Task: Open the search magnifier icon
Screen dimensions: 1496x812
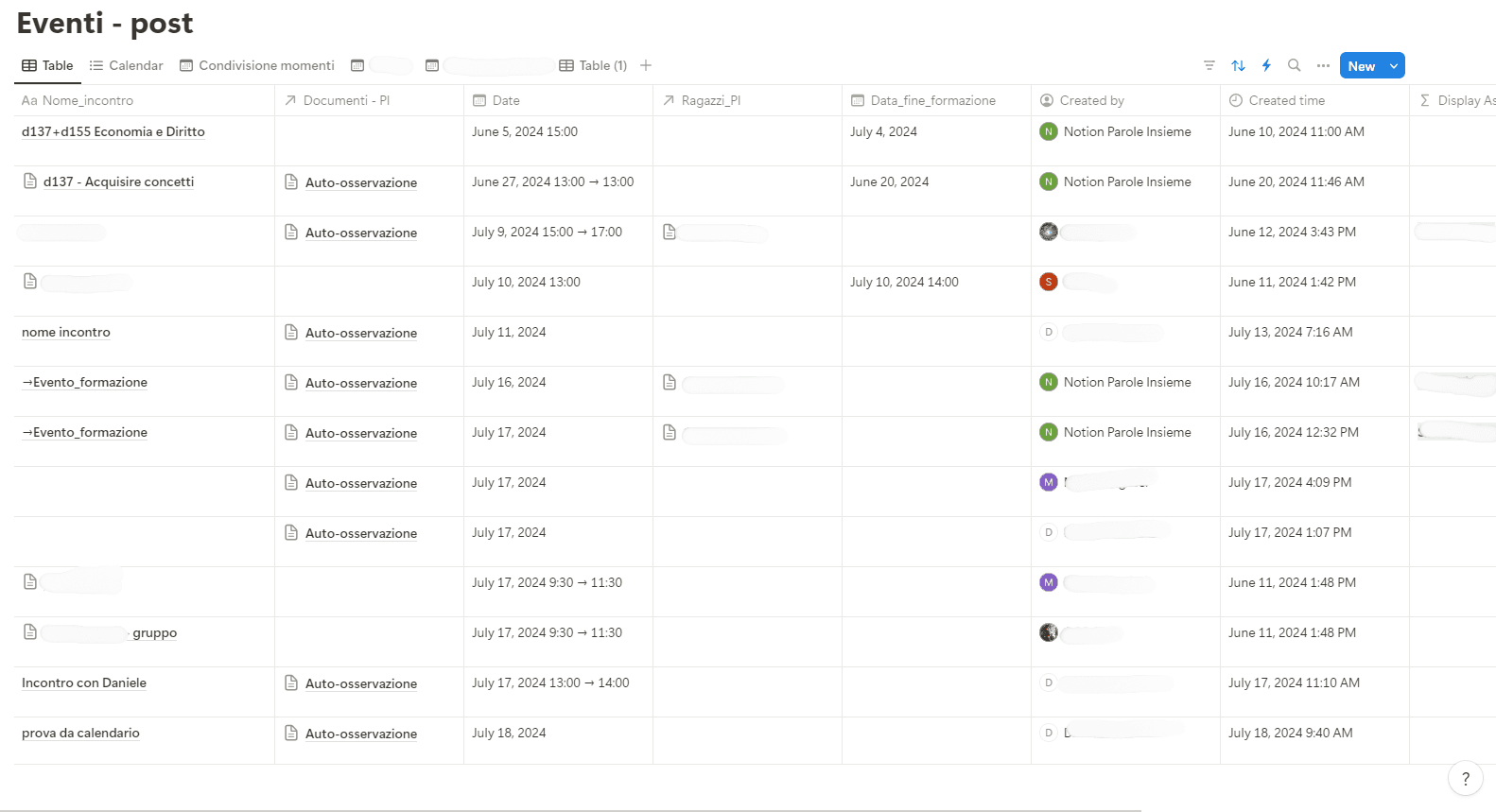Action: tap(1295, 65)
